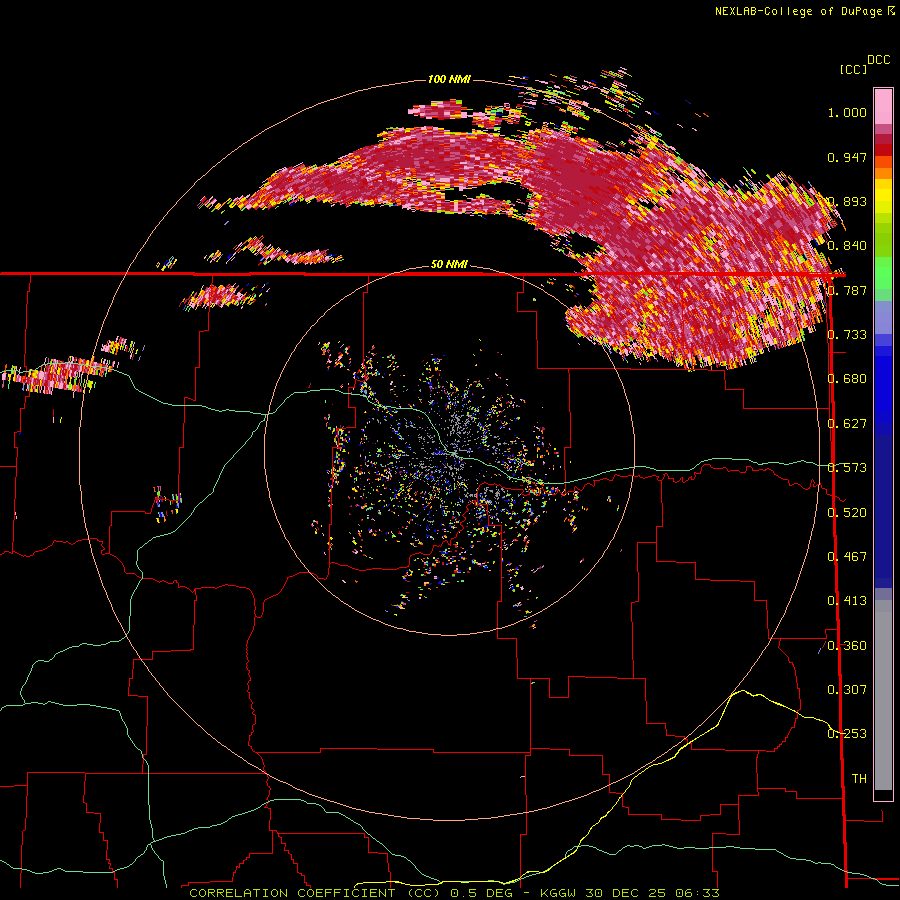The image size is (900, 900).
Task: Click the 0.893 scale value
Action: [847, 201]
